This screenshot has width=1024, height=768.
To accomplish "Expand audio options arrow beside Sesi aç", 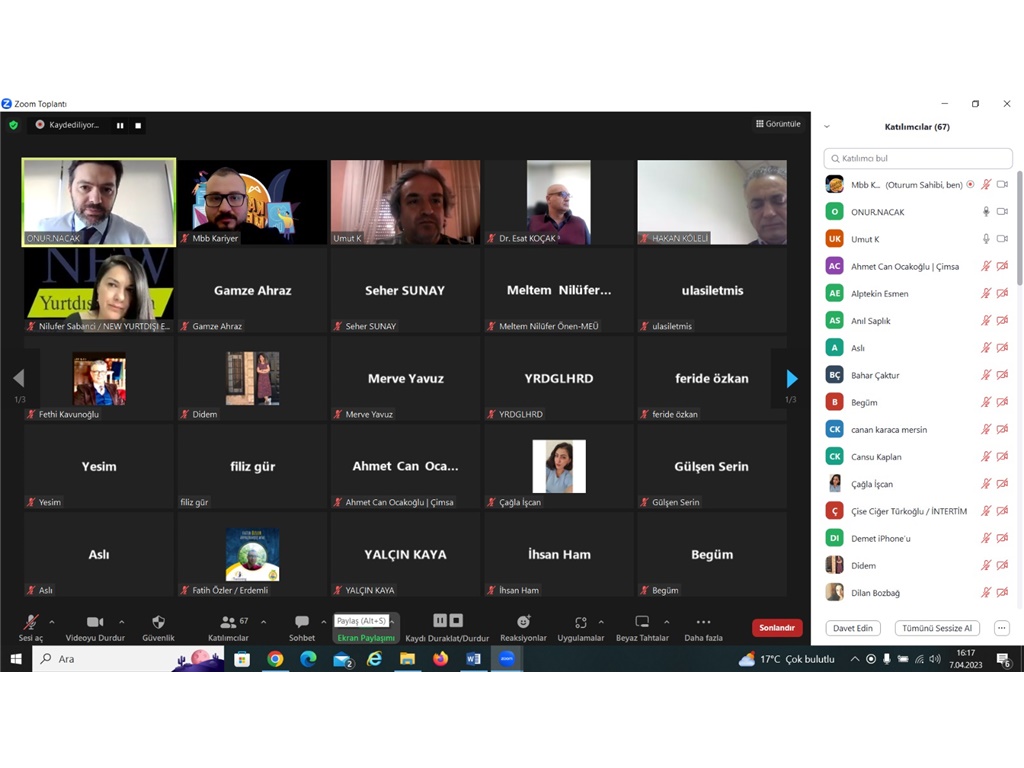I will pyautogui.click(x=52, y=622).
